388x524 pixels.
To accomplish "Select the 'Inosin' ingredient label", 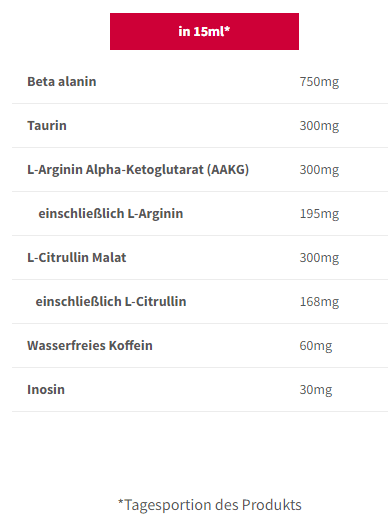I will click(46, 390).
